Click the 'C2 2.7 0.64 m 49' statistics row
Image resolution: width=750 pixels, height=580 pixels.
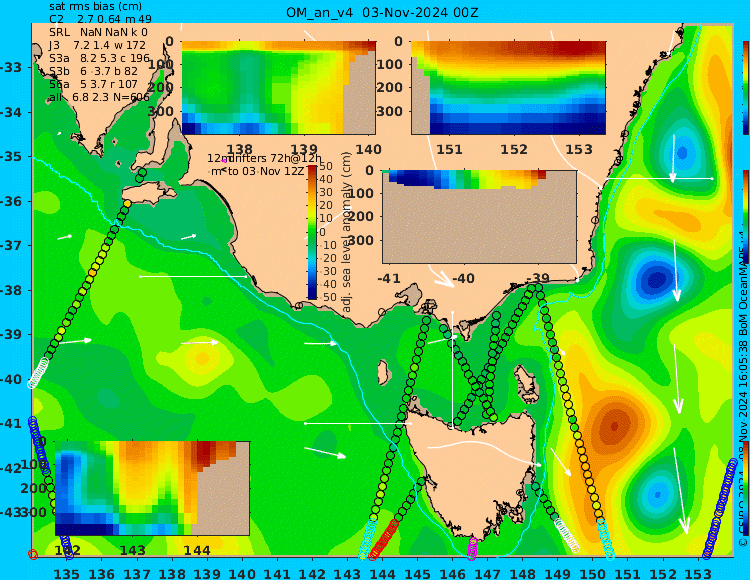pos(100,19)
